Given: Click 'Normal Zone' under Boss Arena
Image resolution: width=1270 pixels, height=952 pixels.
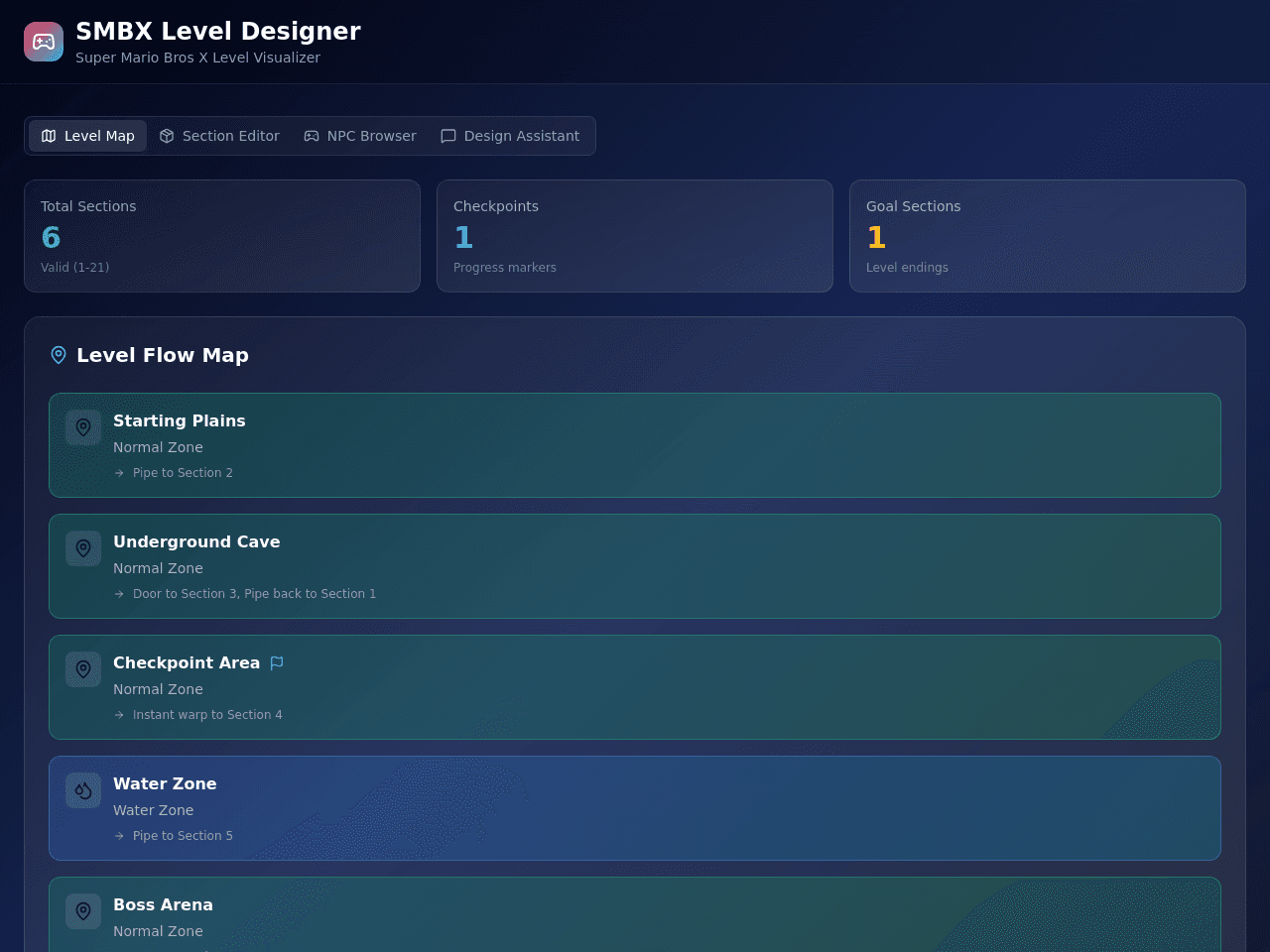Looking at the screenshot, I should pyautogui.click(x=158, y=931).
